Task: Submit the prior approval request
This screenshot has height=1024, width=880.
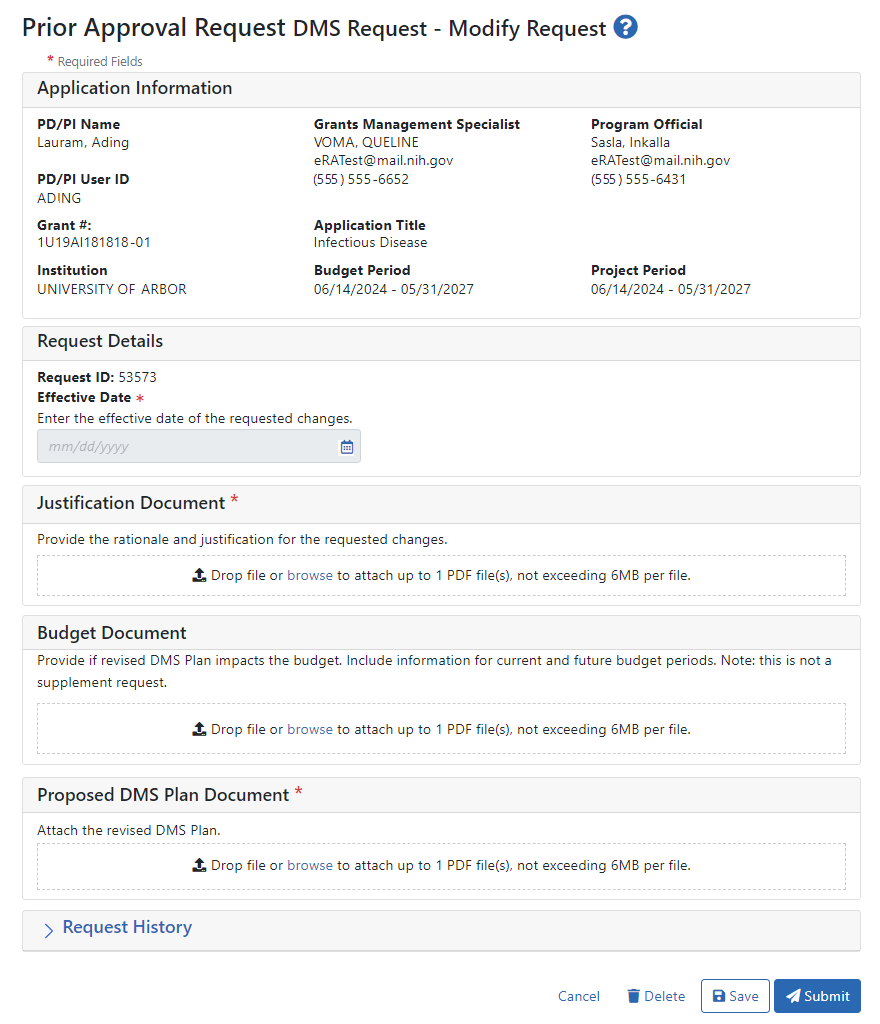Action: [817, 996]
